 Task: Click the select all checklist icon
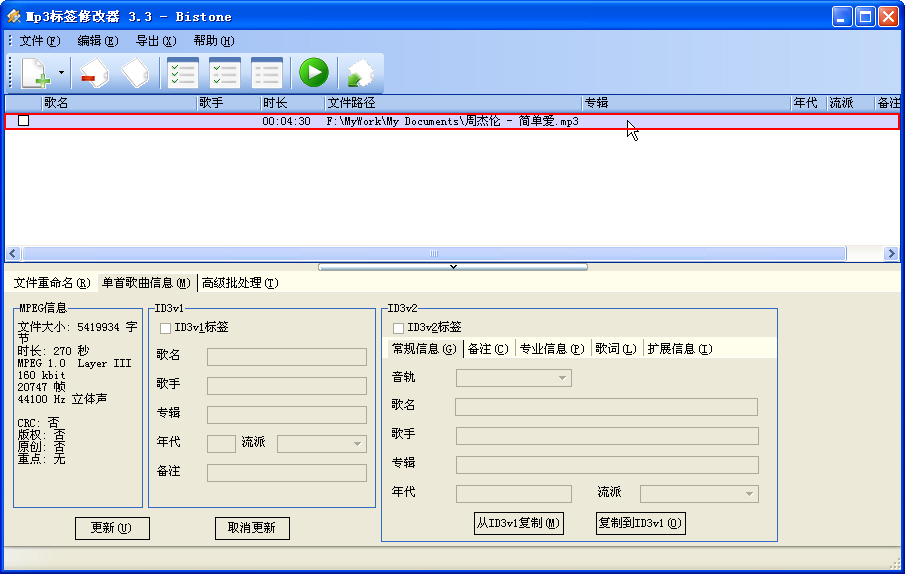point(182,73)
